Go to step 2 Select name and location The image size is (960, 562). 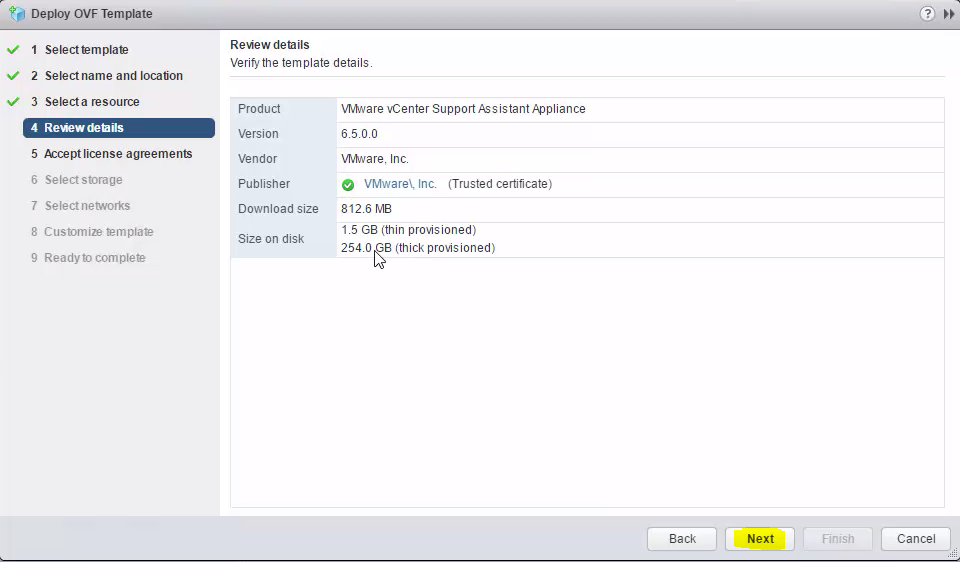[107, 76]
